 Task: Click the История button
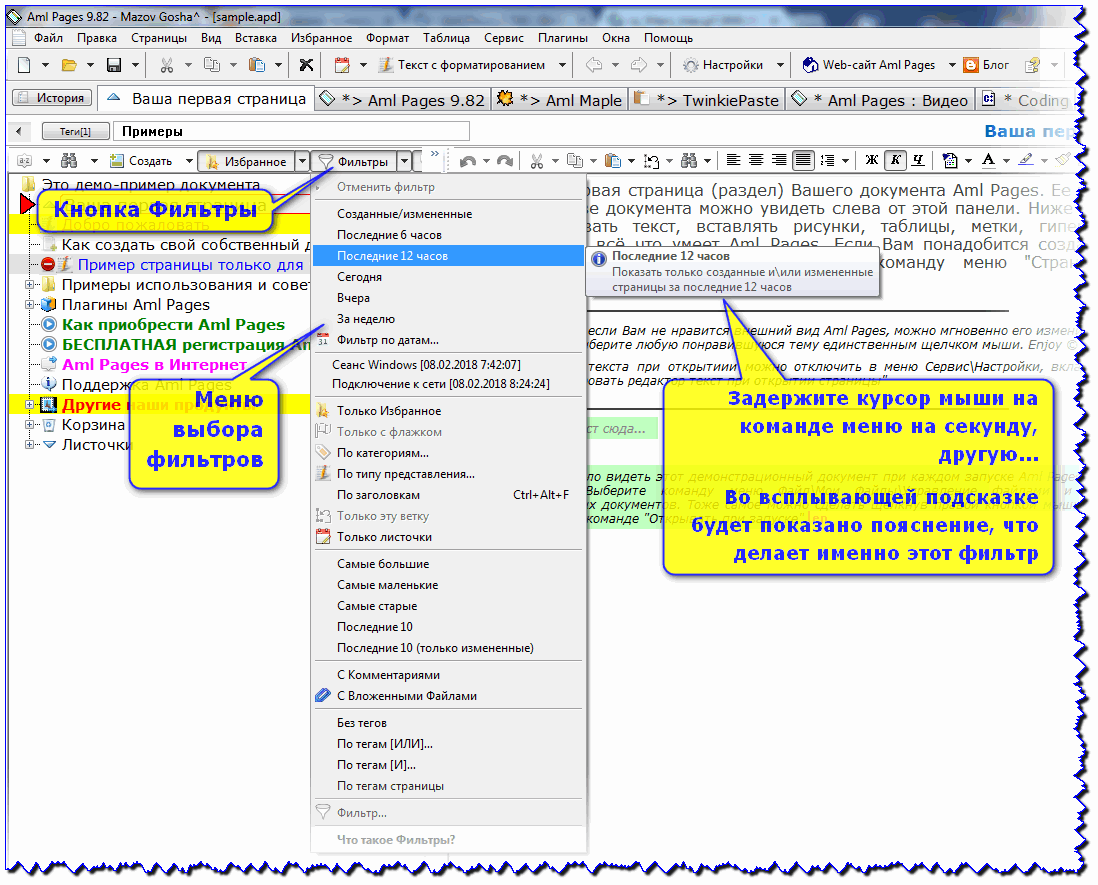click(53, 98)
